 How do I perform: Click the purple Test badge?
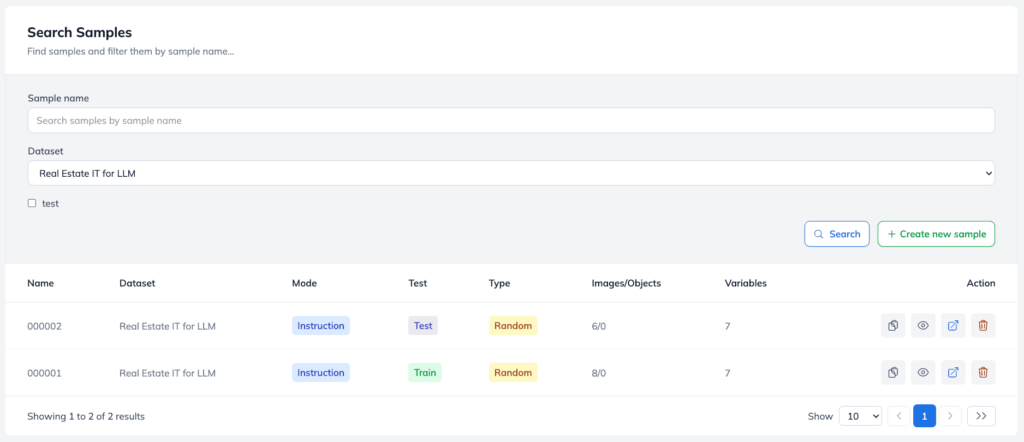point(423,325)
